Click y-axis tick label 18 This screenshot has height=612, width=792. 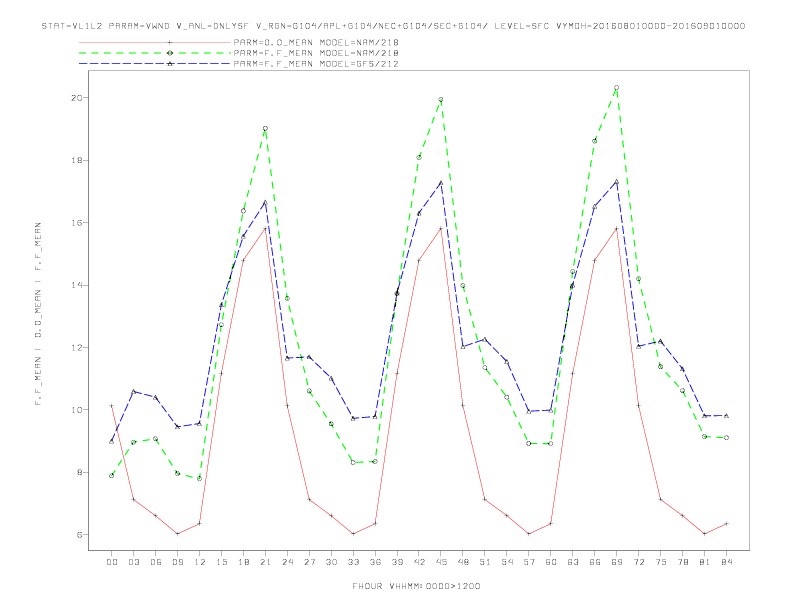click(77, 160)
